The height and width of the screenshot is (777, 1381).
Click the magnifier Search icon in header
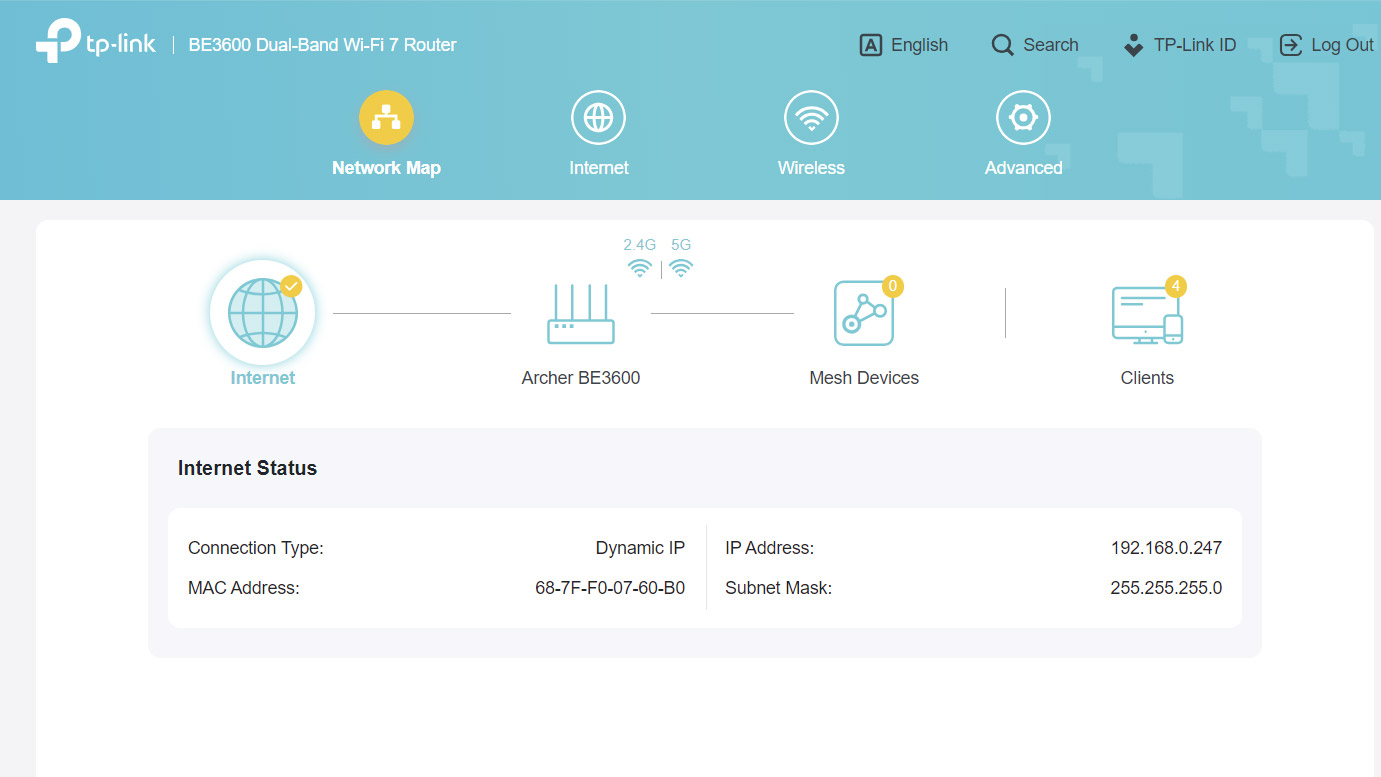point(1002,45)
